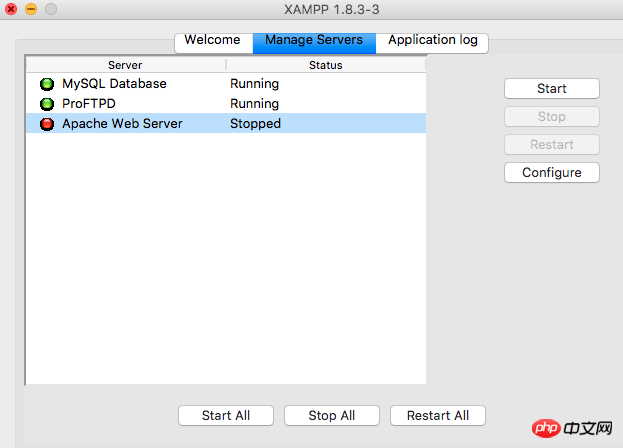The width and height of the screenshot is (623, 448).
Task: Click the Server column header
Action: [126, 65]
